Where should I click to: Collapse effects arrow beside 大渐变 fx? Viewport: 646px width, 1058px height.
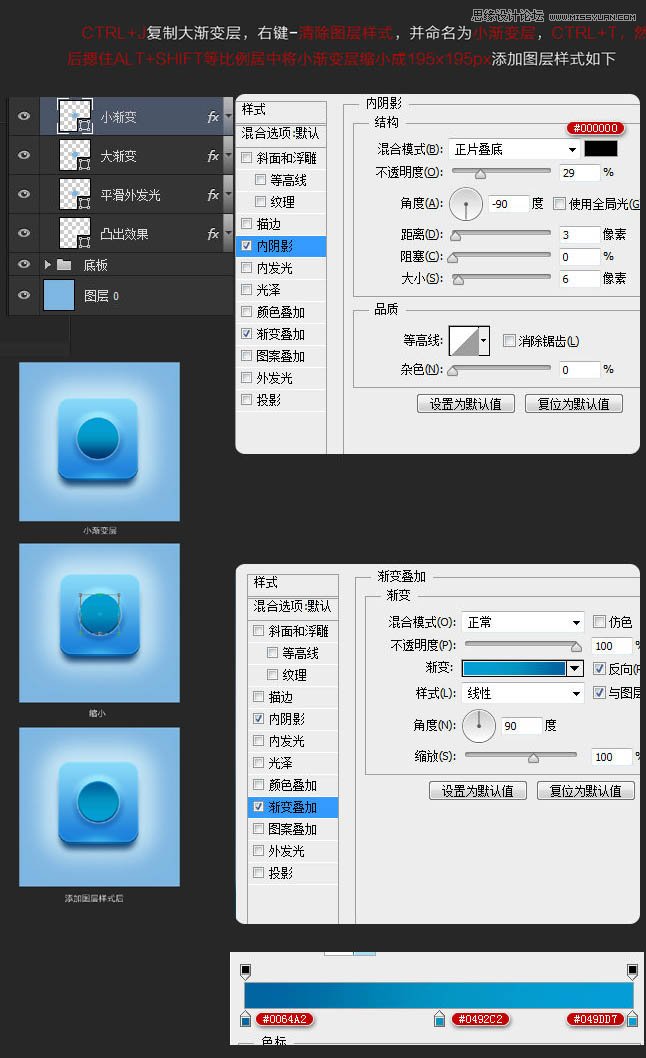[x=228, y=156]
